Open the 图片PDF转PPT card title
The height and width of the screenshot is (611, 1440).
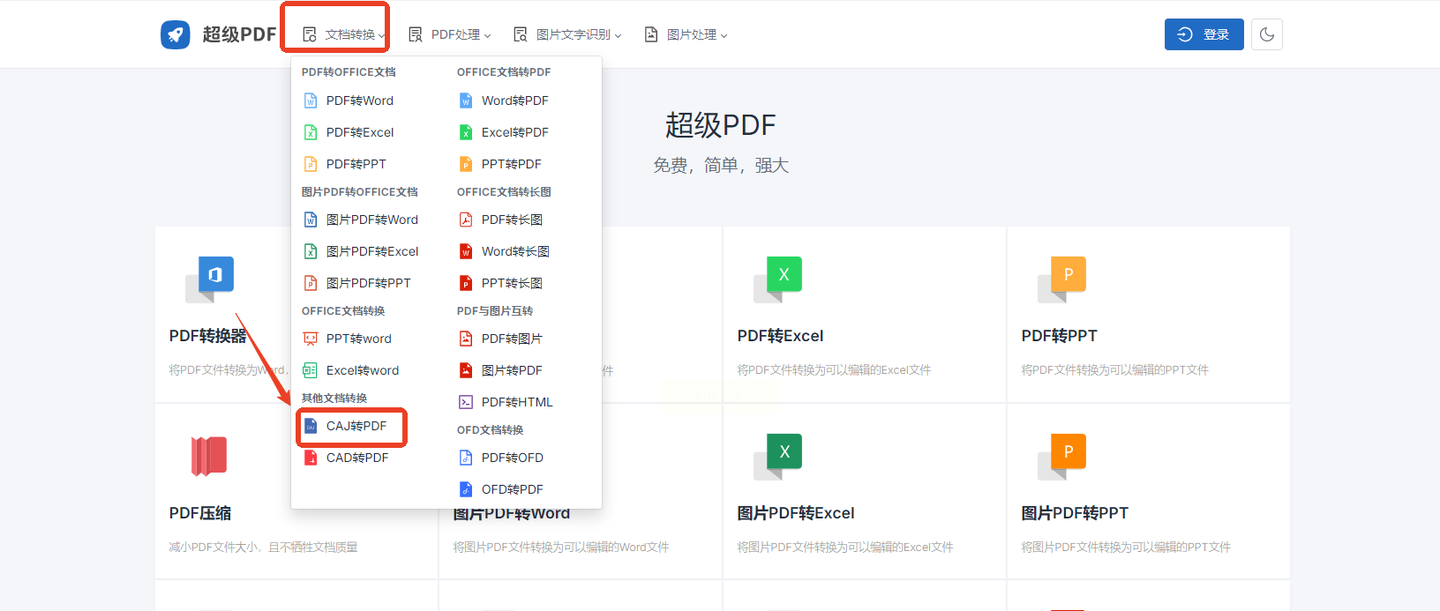point(1075,513)
